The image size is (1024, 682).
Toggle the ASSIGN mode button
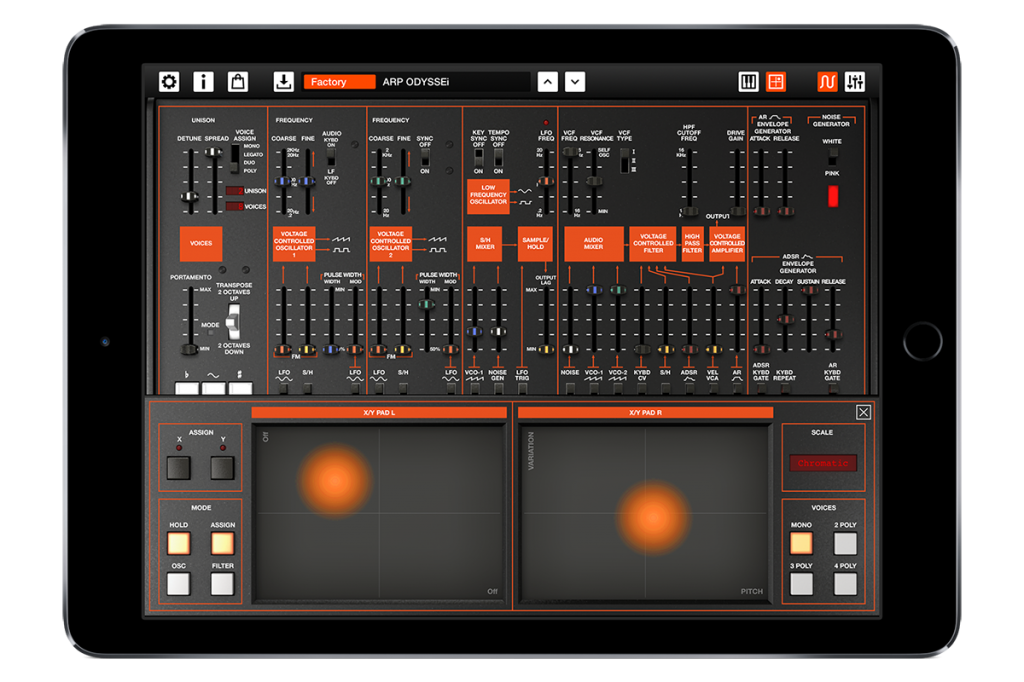(x=222, y=544)
